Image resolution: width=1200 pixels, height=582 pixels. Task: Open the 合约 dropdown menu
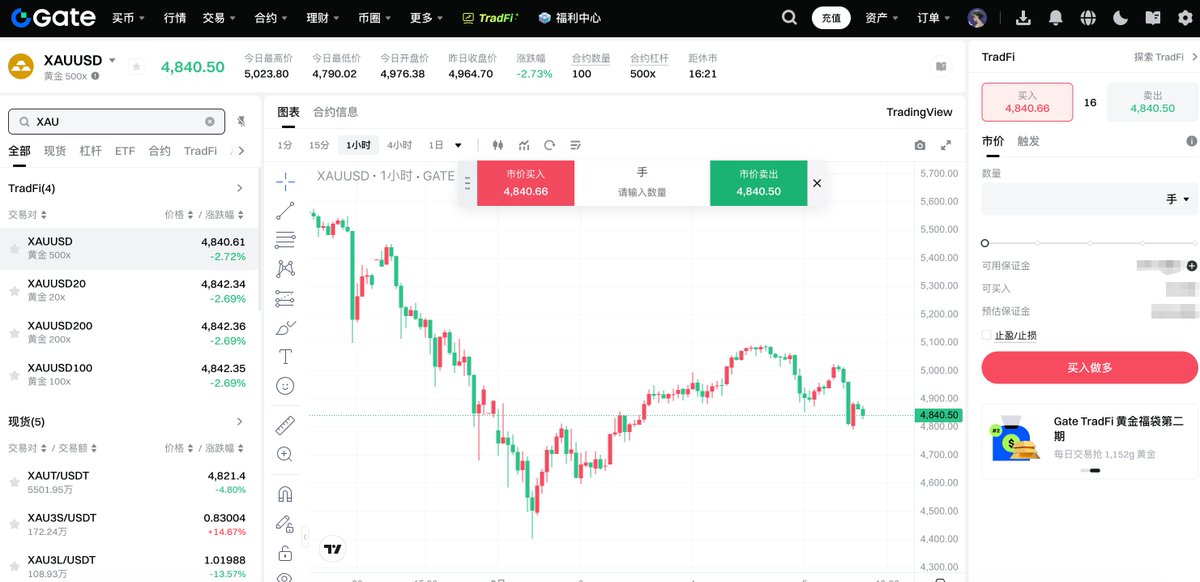pos(271,17)
